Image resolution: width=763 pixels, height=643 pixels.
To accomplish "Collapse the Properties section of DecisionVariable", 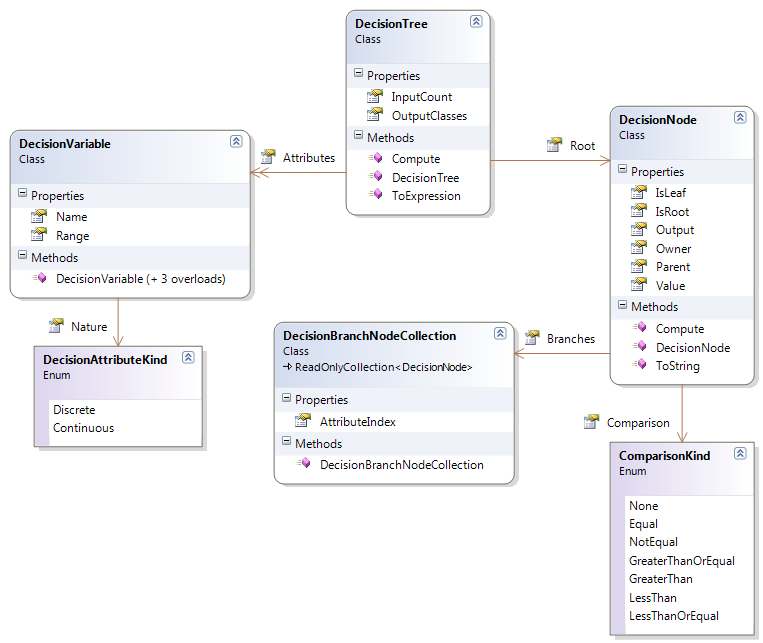I will pyautogui.click(x=22, y=193).
